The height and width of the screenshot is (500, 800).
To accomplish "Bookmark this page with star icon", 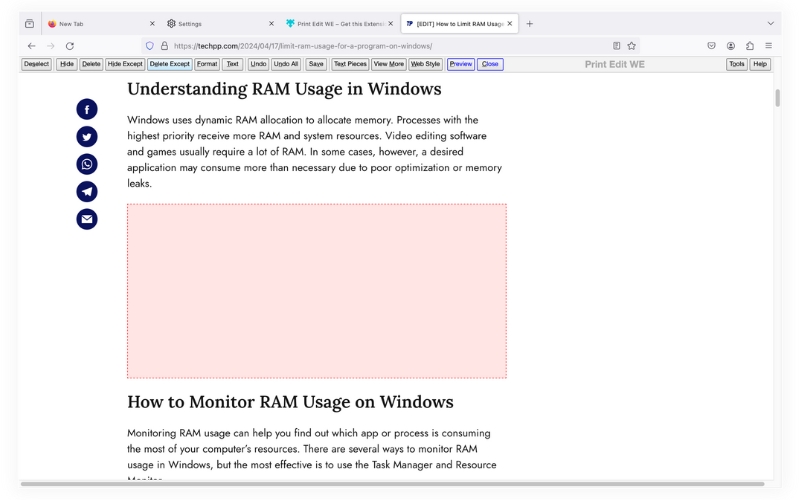I will [632, 46].
